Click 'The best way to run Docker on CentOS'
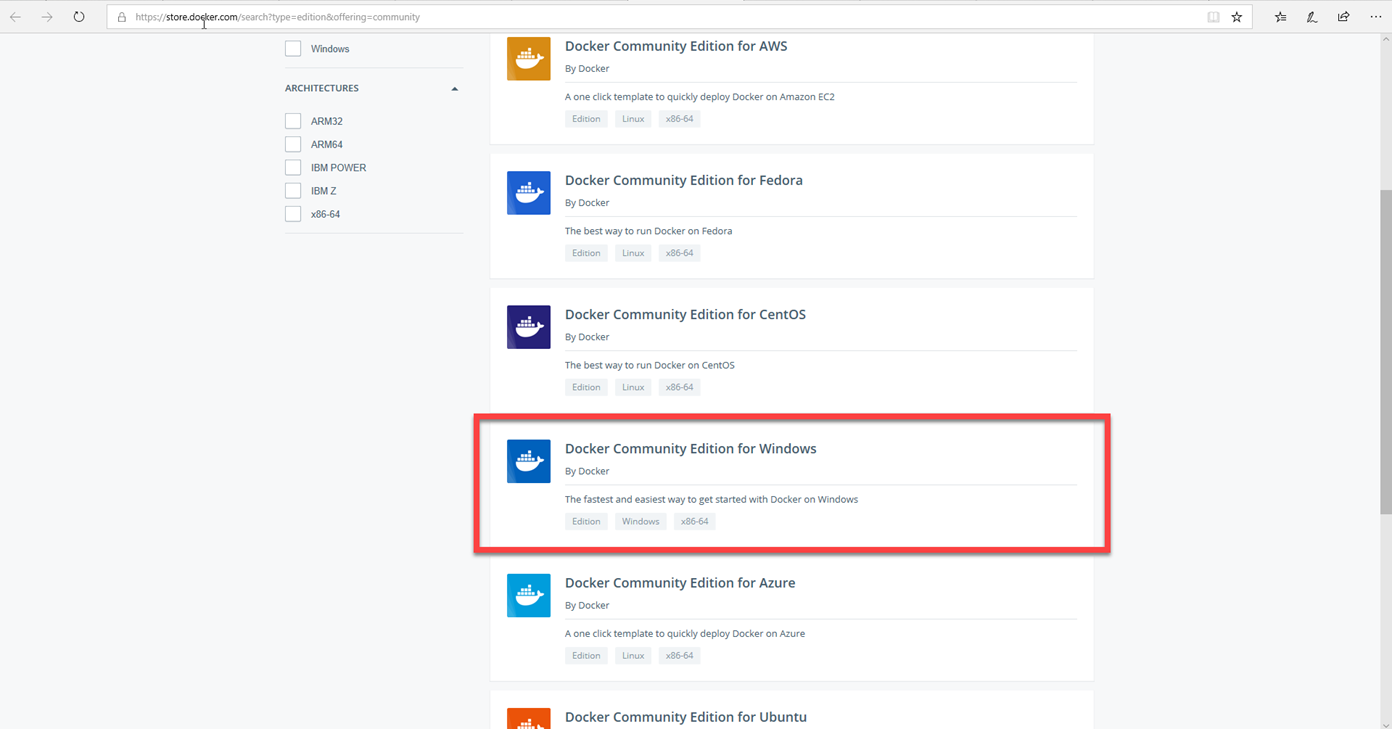This screenshot has width=1392, height=729. (x=649, y=365)
